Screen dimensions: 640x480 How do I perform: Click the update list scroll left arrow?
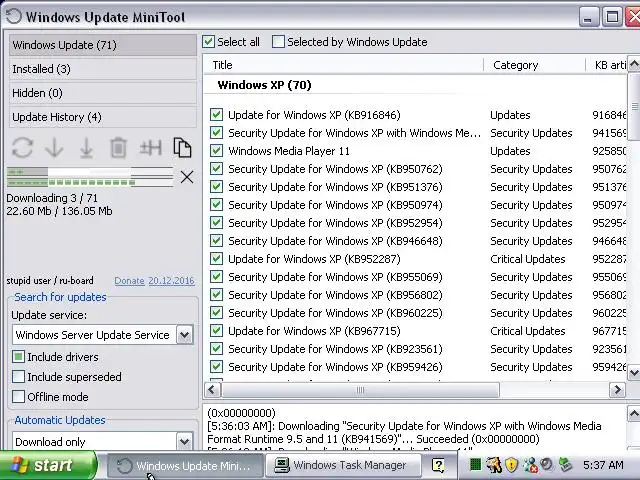point(212,390)
